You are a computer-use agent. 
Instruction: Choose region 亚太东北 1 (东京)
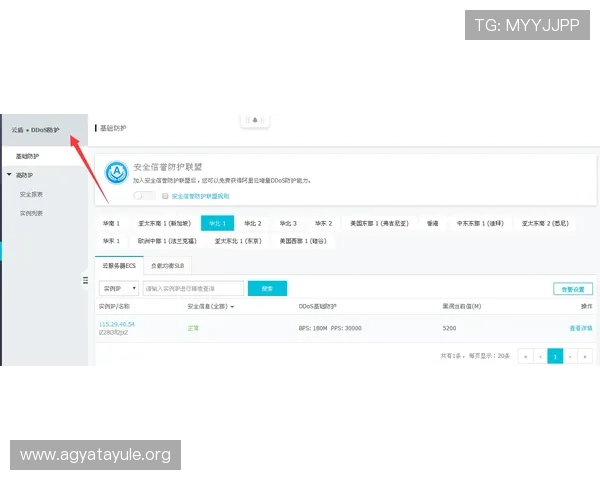[x=238, y=241]
